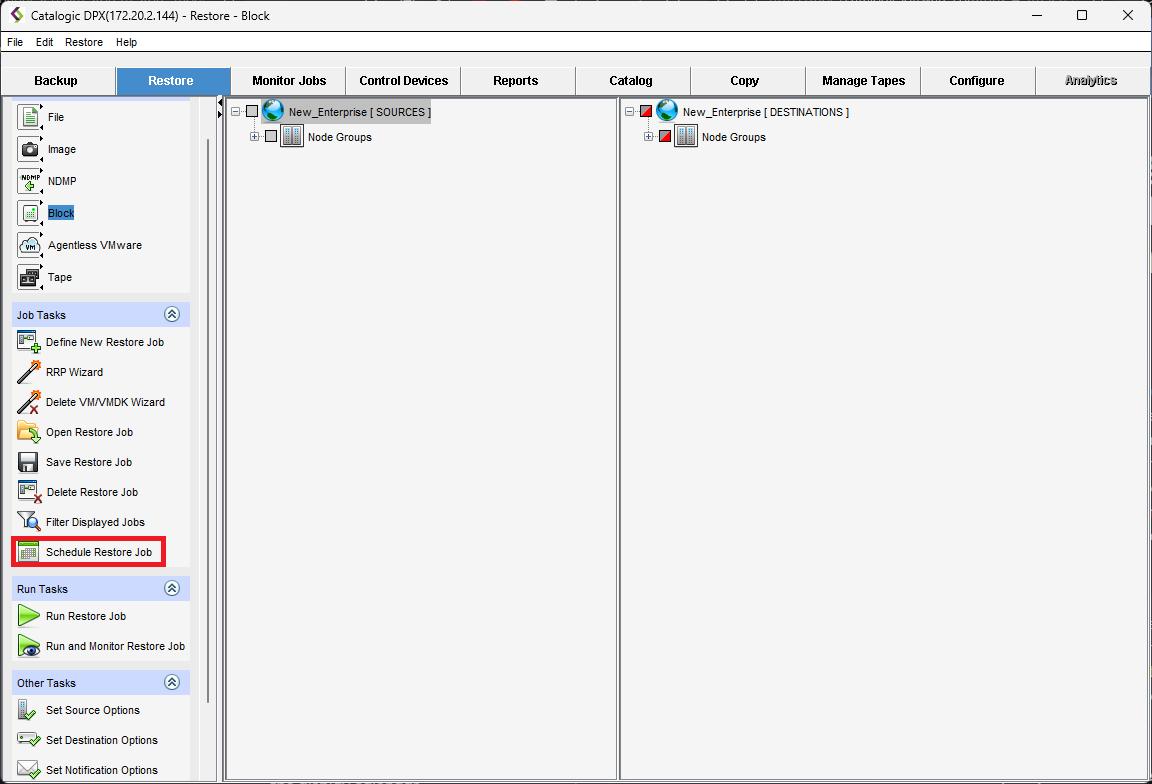The width and height of the screenshot is (1152, 784).
Task: Click the Save Restore Job disk icon
Action: [x=29, y=462]
